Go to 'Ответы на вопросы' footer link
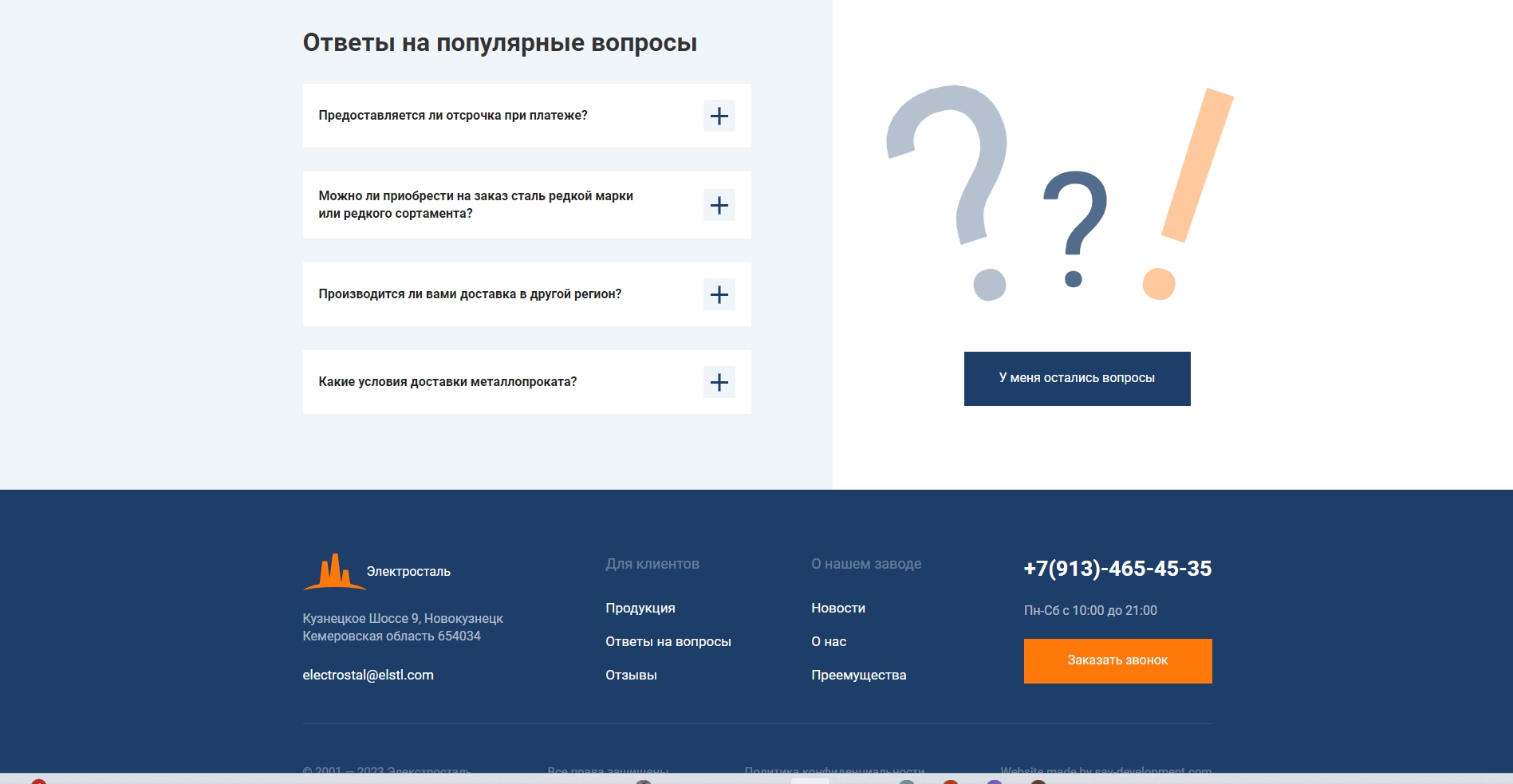This screenshot has width=1513, height=784. [668, 641]
